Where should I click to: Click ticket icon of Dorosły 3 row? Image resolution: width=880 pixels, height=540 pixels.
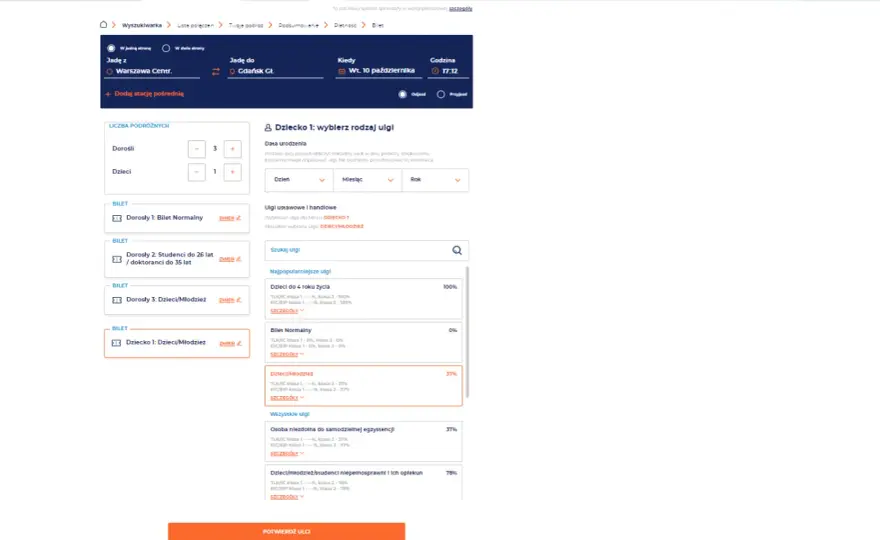(x=117, y=300)
